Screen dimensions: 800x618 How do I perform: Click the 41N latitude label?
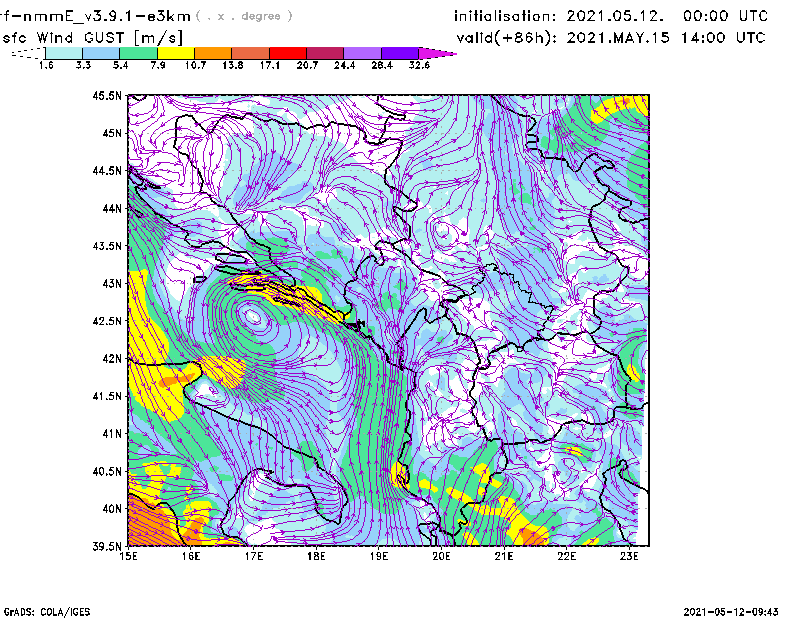(112, 434)
